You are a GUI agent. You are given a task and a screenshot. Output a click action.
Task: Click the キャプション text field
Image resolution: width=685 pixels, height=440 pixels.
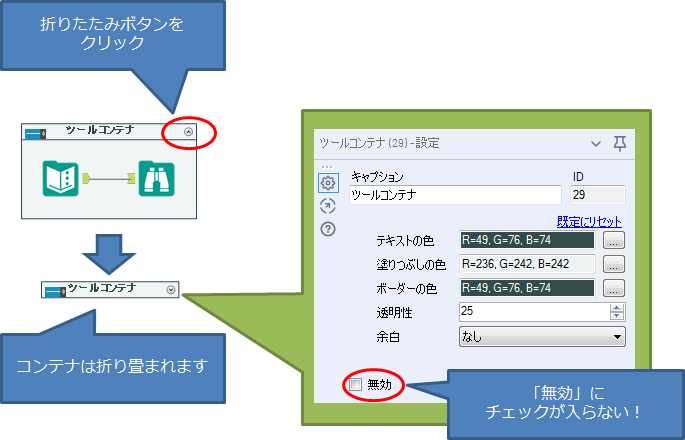[455, 195]
